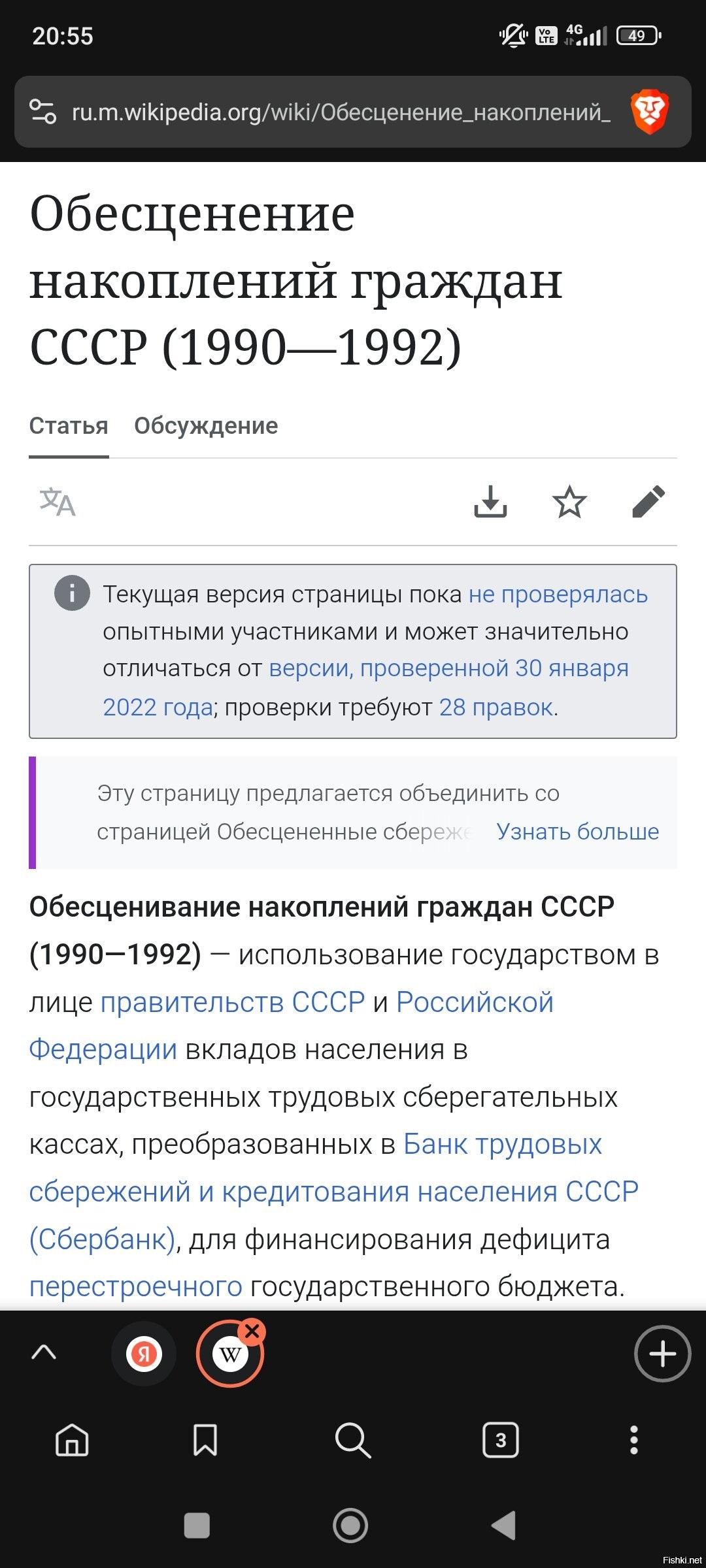Close the Wikipedia tab with X badge
The width and height of the screenshot is (706, 1568).
coord(252,1331)
